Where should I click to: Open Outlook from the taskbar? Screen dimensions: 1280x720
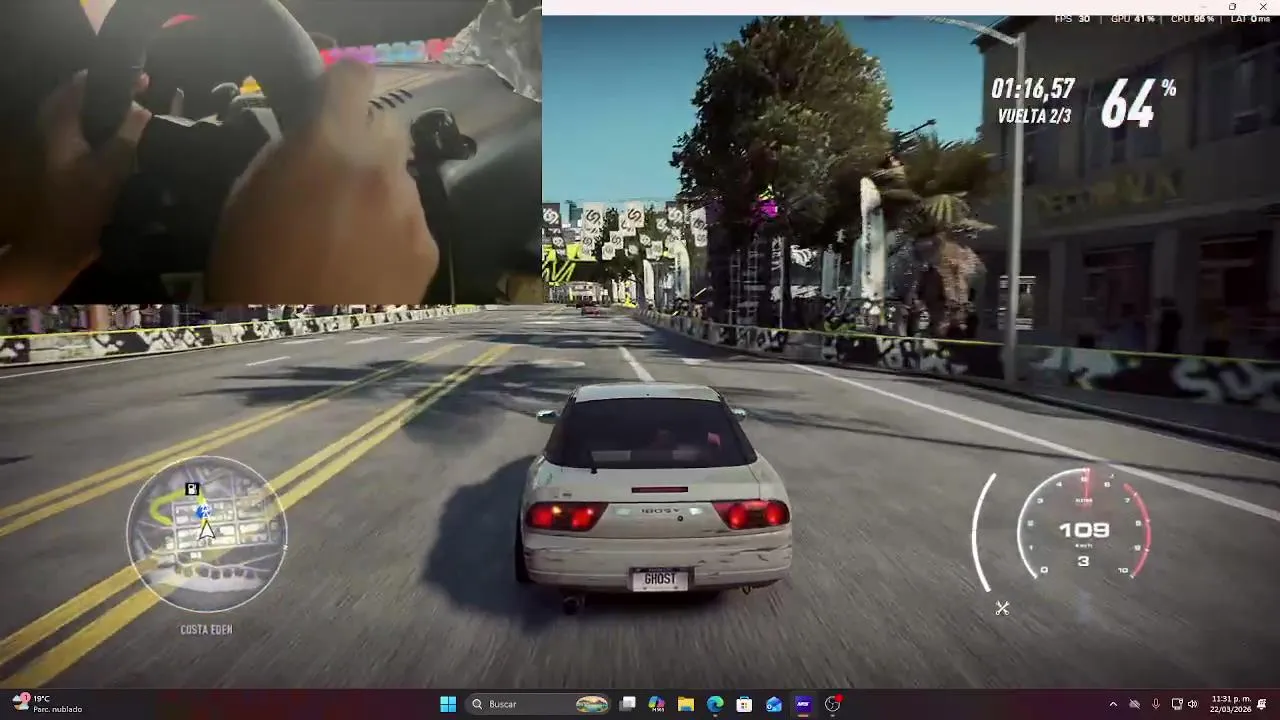774,704
